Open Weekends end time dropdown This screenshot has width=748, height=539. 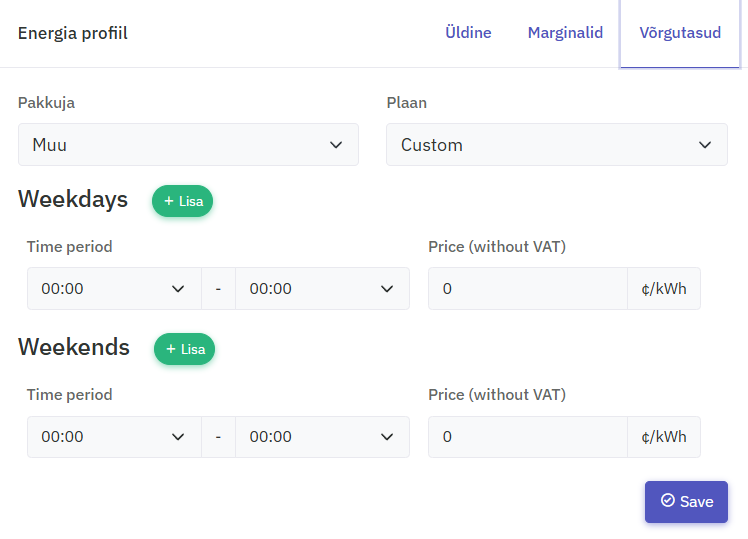click(322, 437)
